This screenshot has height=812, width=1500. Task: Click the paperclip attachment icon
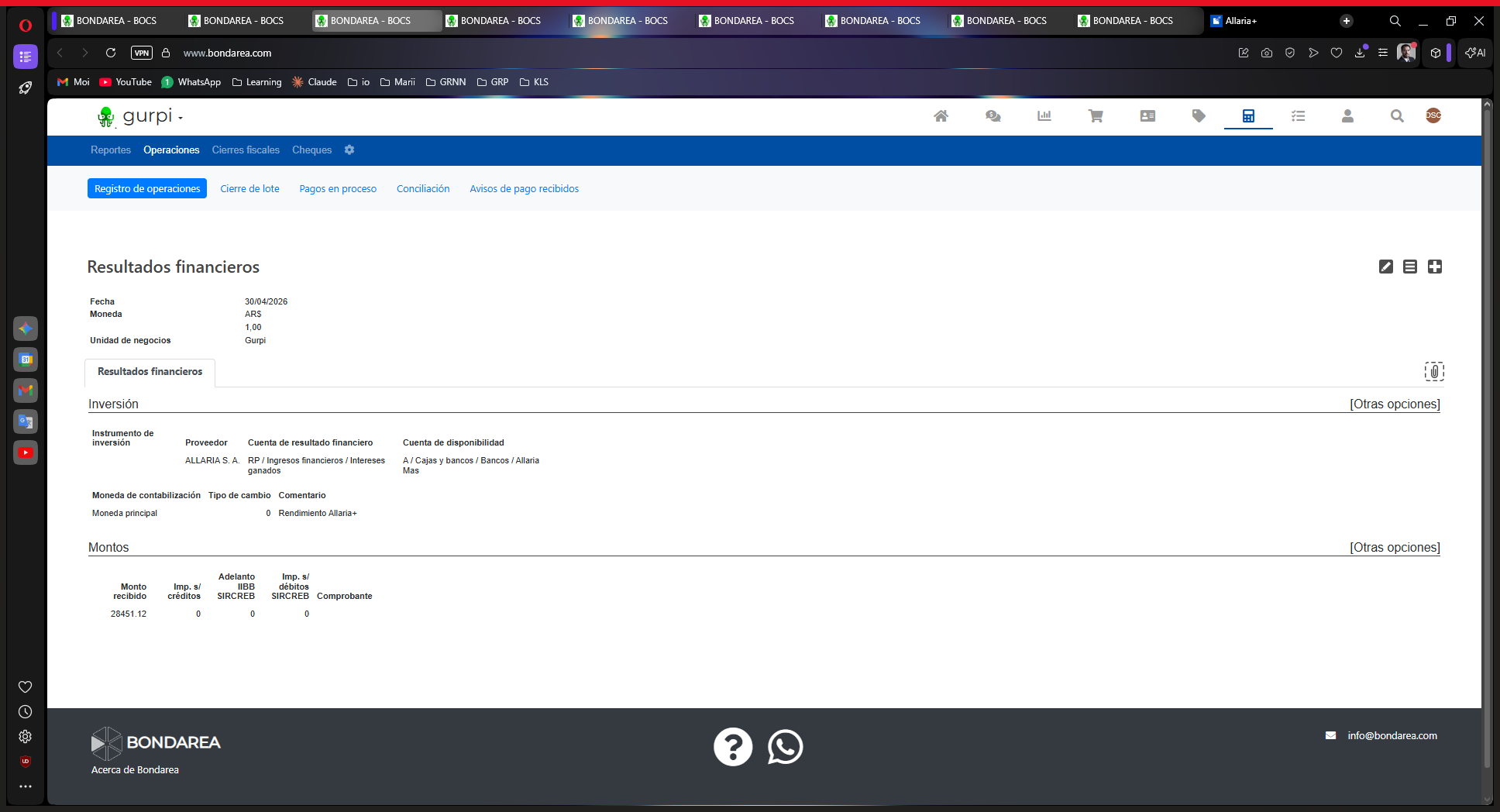click(x=1434, y=372)
